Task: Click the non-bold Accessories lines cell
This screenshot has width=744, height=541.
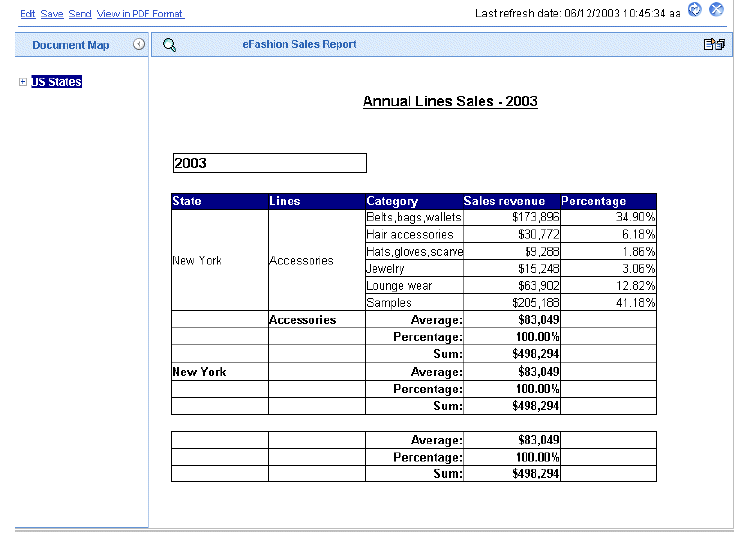Action: click(x=317, y=261)
